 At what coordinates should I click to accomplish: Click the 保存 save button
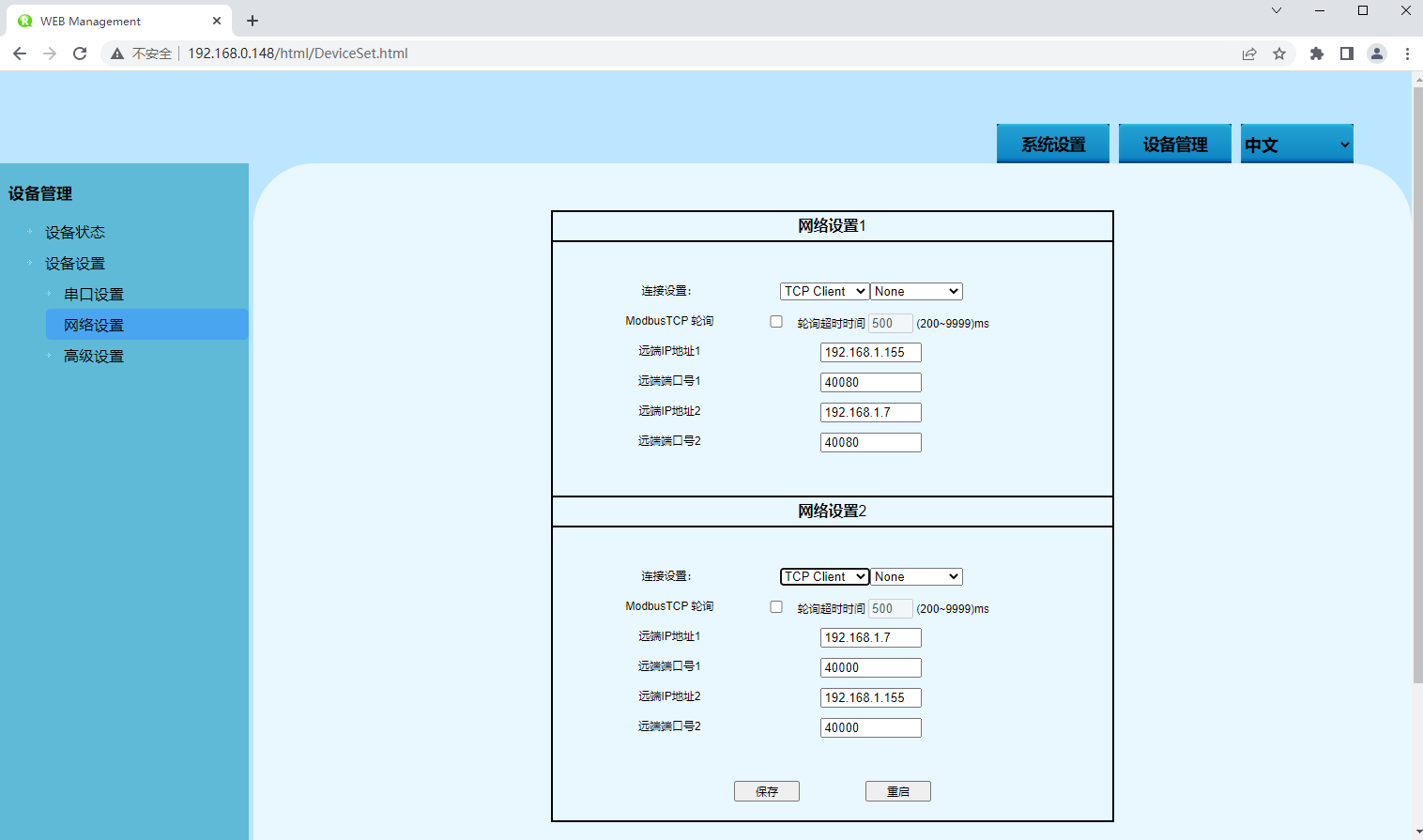click(x=766, y=791)
